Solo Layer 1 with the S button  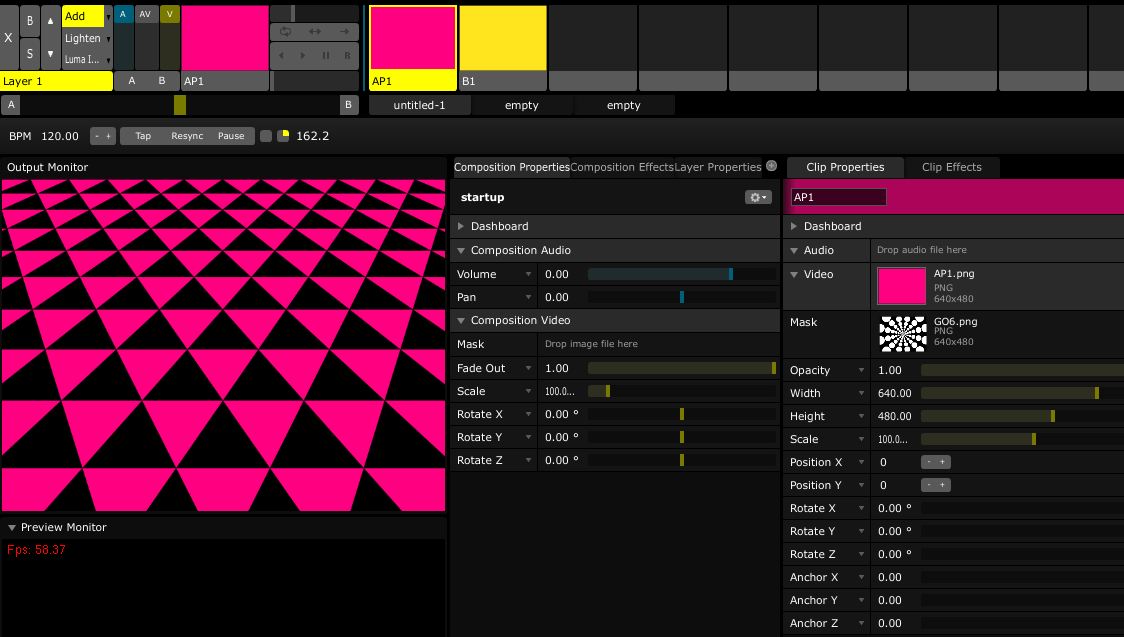29,54
